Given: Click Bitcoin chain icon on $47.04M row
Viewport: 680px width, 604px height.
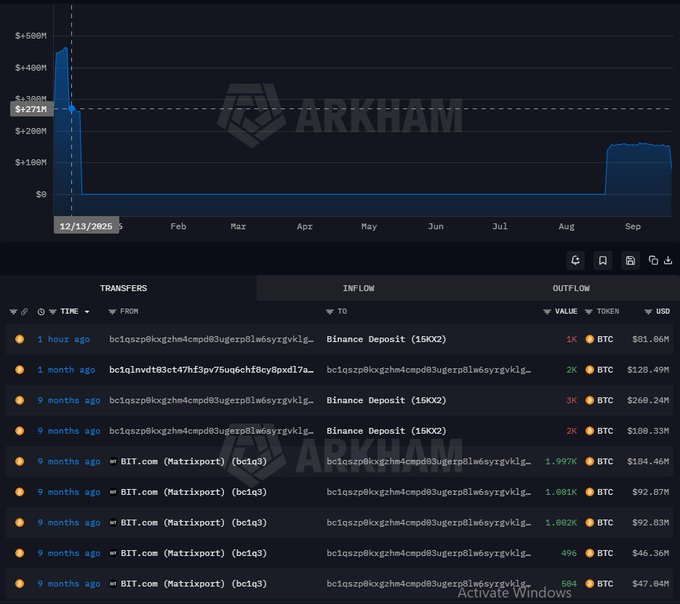Looking at the screenshot, I should [x=20, y=584].
